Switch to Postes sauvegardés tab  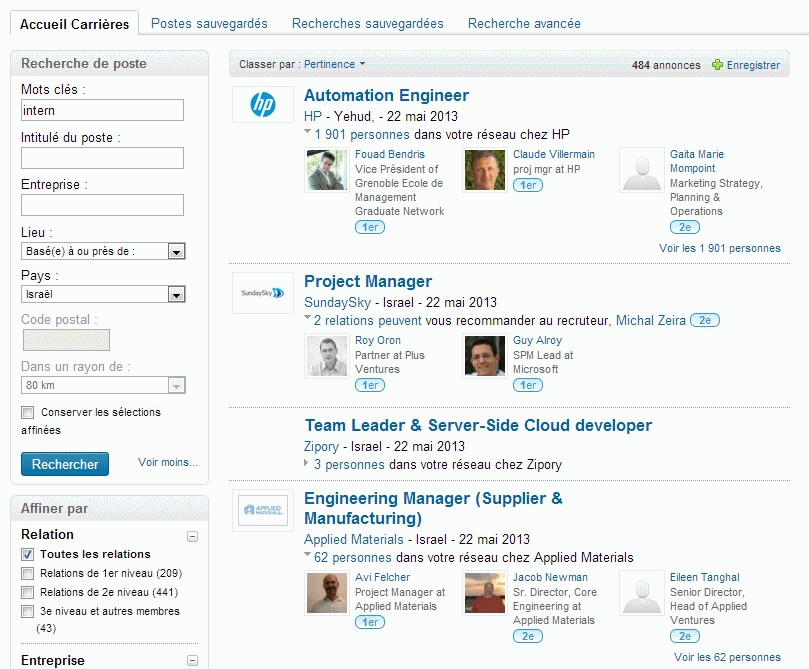coord(209,24)
